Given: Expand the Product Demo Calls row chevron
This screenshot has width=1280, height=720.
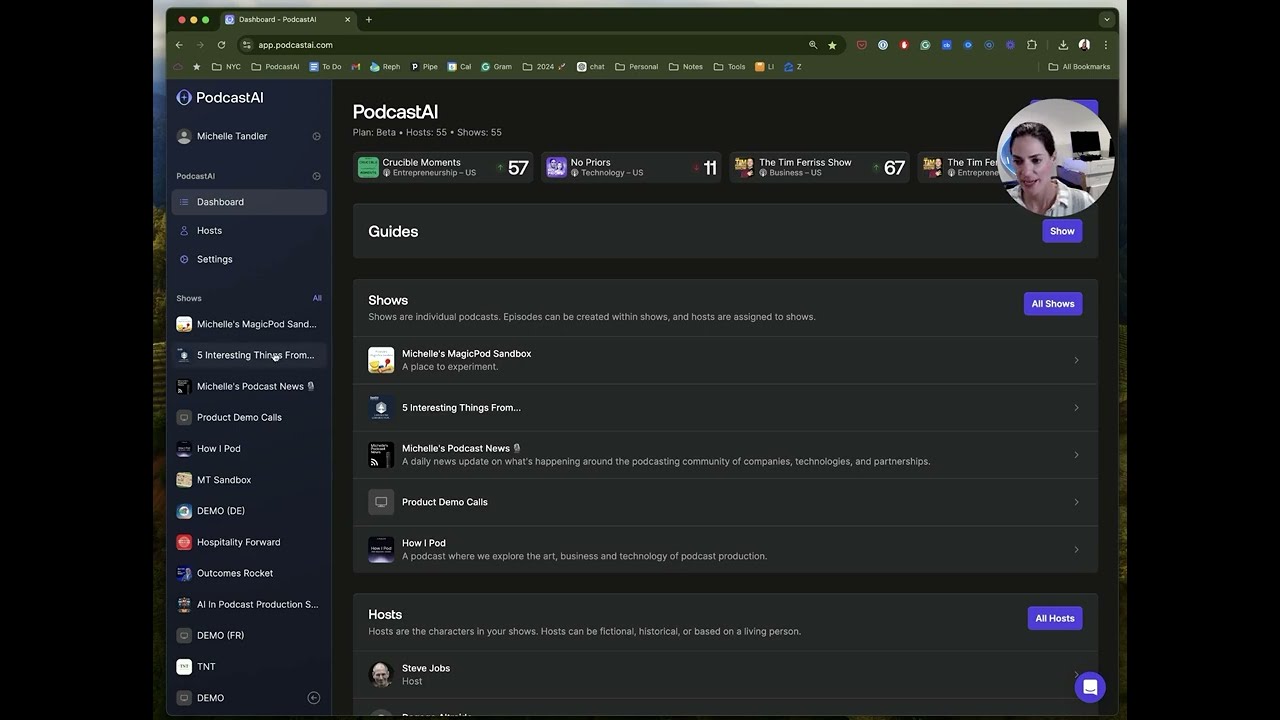Looking at the screenshot, I should [1076, 501].
